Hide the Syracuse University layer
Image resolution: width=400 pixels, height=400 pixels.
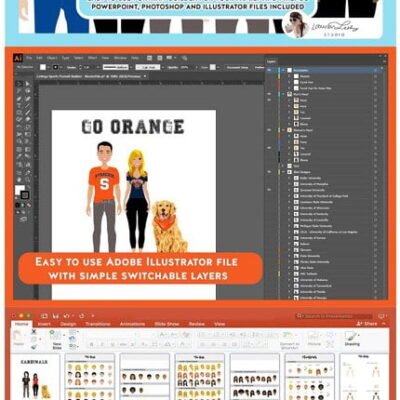[x=269, y=190]
